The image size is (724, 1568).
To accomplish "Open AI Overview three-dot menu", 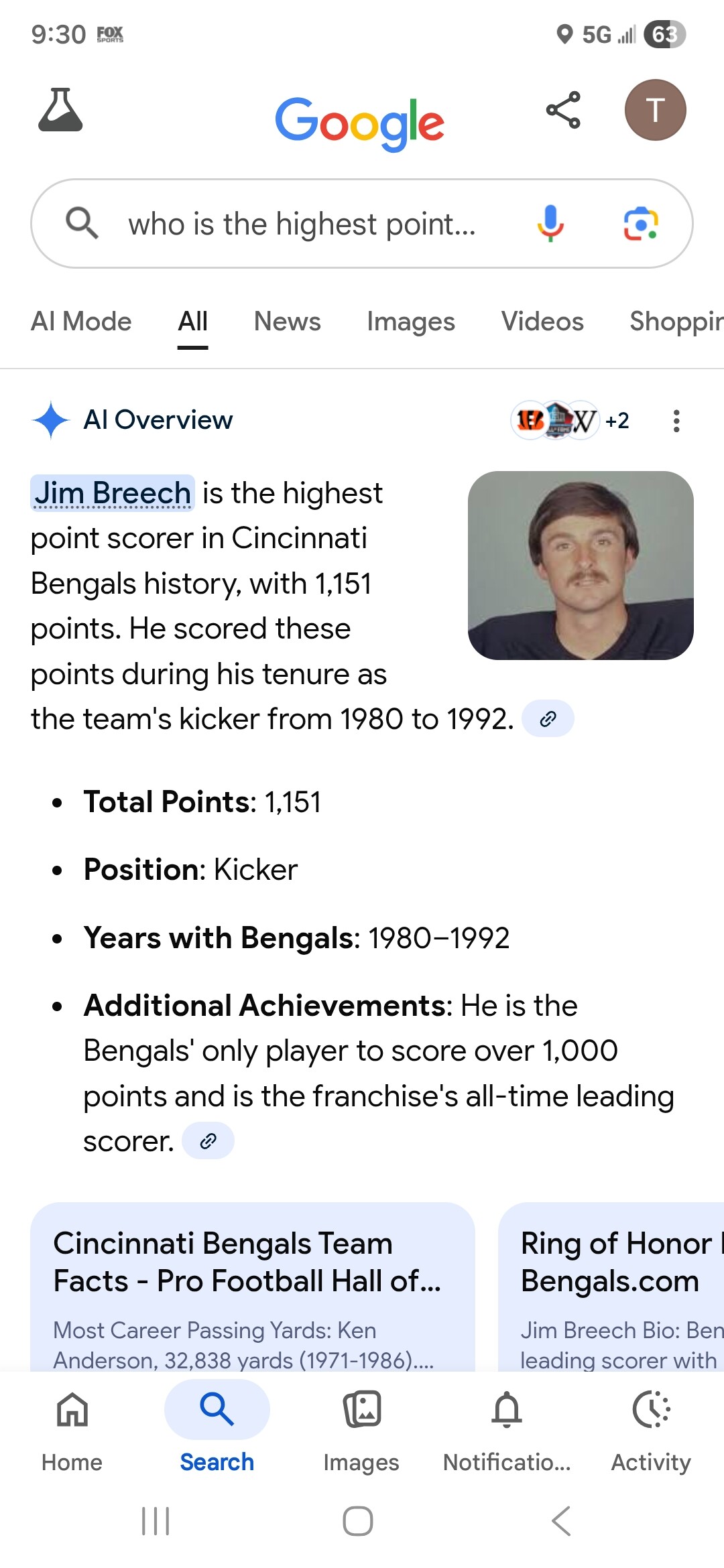I will 676,421.
